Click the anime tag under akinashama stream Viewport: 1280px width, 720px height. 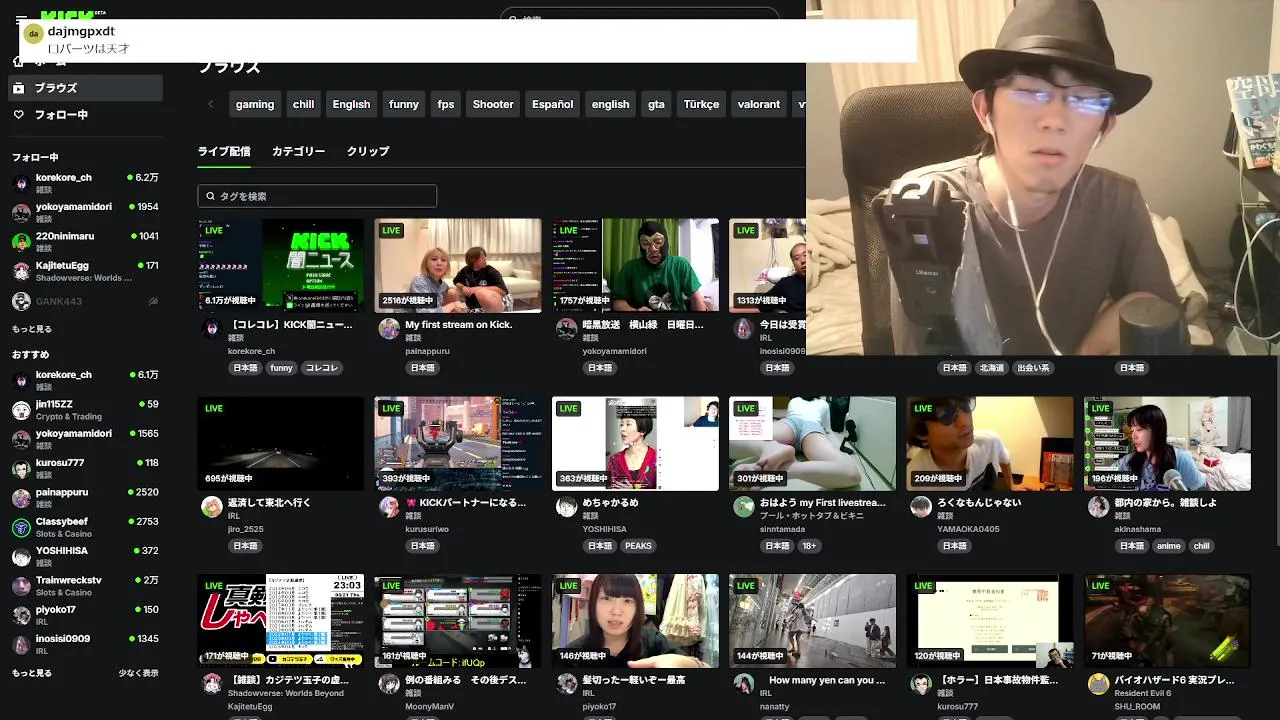point(1169,546)
